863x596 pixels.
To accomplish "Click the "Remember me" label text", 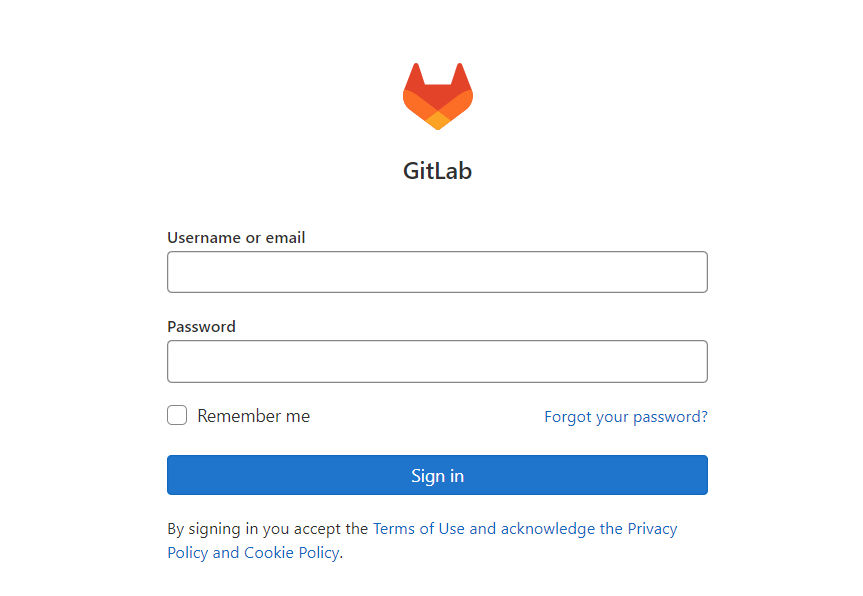I will (x=254, y=416).
